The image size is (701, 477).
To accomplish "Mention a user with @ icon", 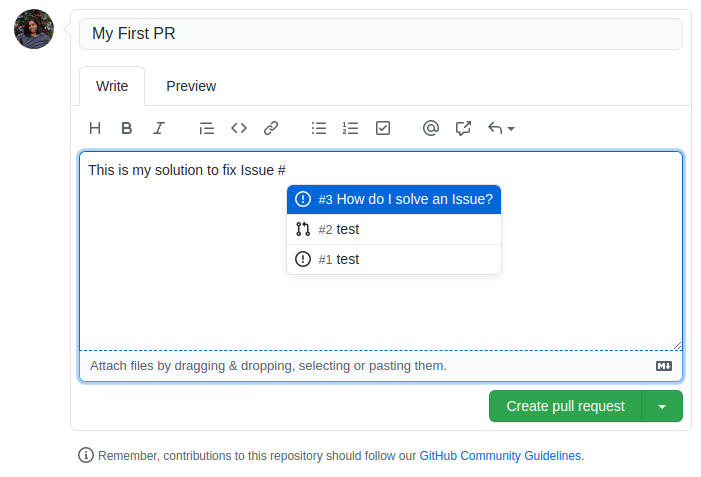I will pyautogui.click(x=431, y=128).
